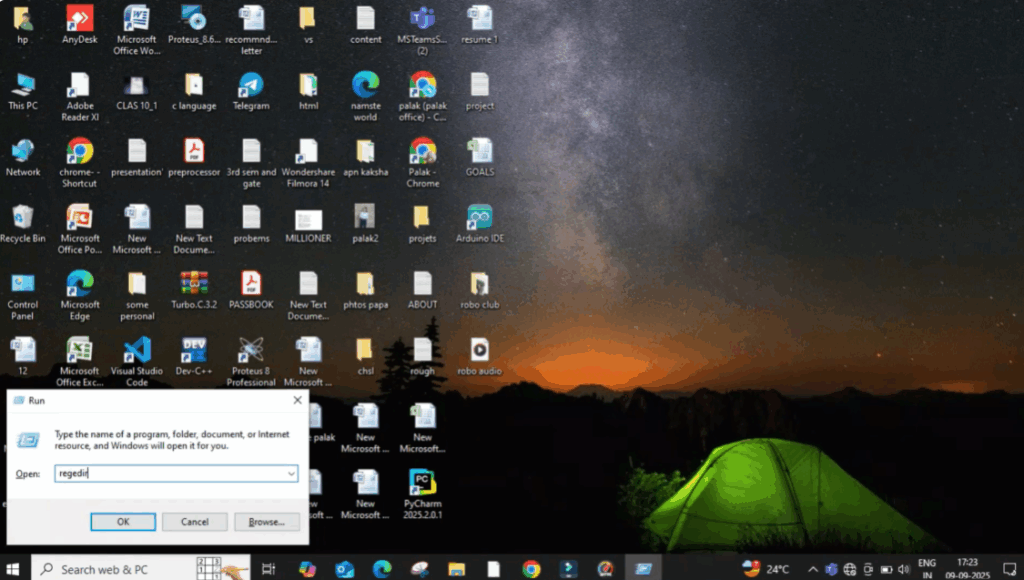Select the Arduino IDE desktop icon
Viewport: 1024px width, 580px height.
click(x=479, y=218)
